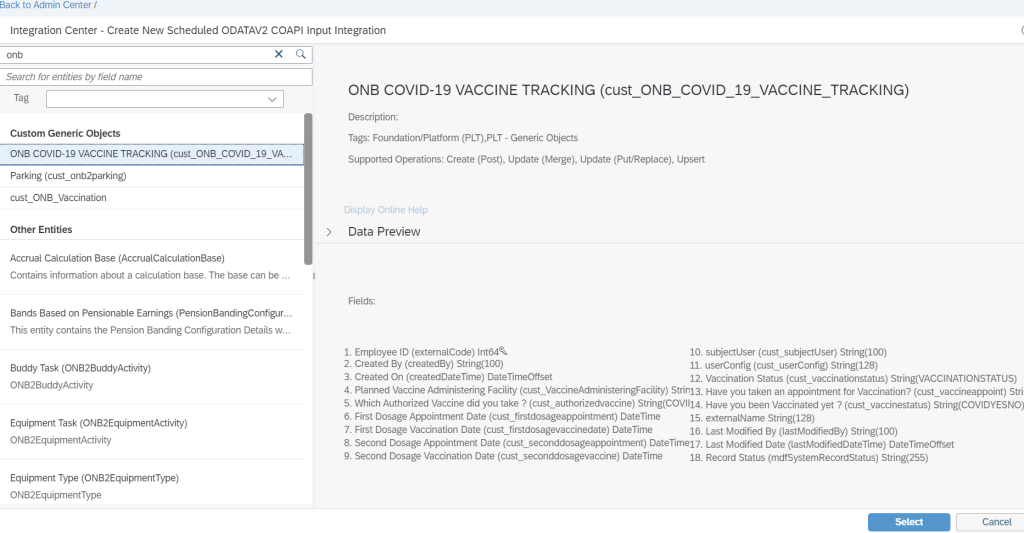Click 'externalName String(128)' field
The image size is (1024, 533).
[x=752, y=418]
